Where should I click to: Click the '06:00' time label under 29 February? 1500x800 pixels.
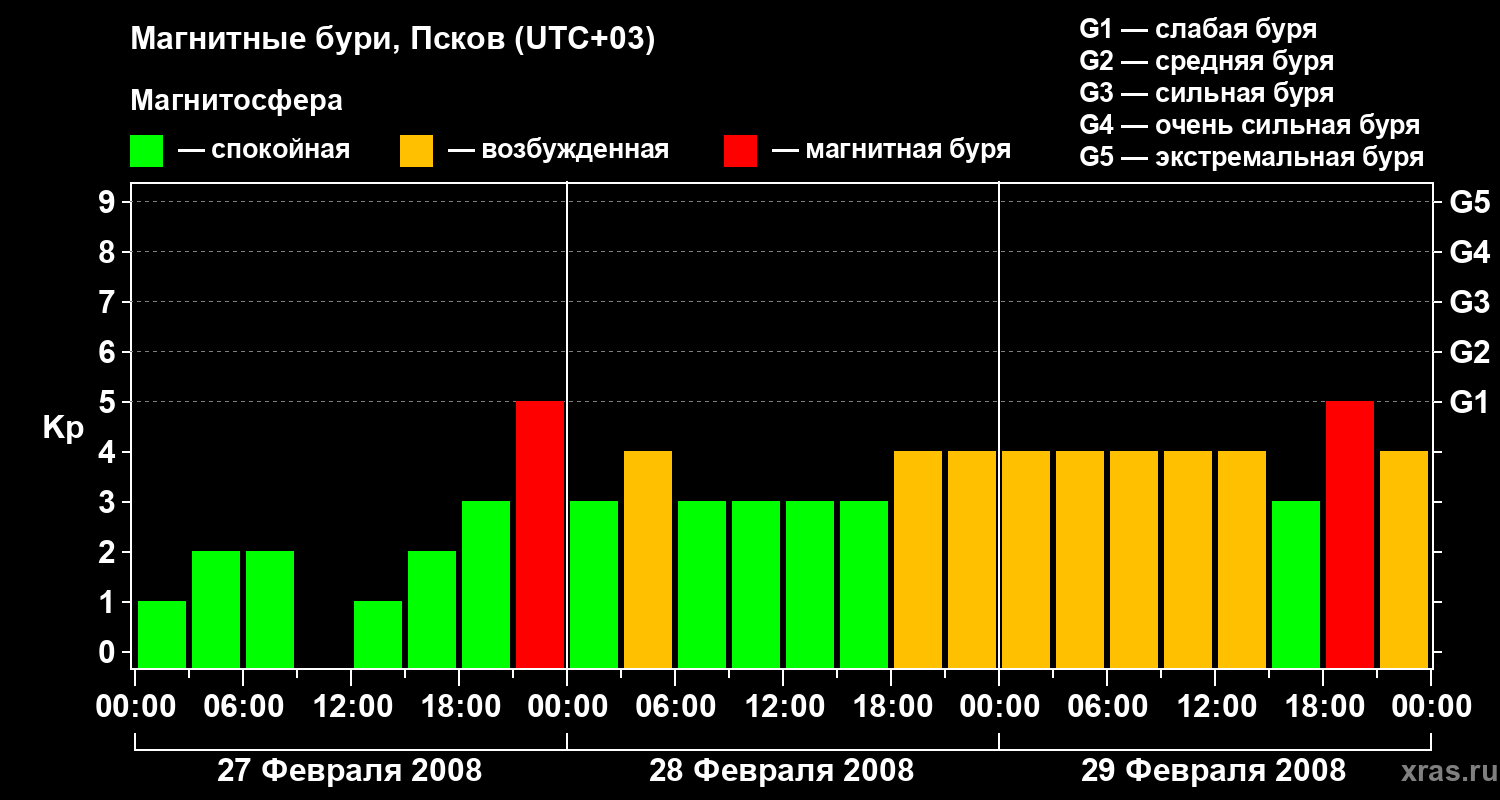(x=1106, y=707)
